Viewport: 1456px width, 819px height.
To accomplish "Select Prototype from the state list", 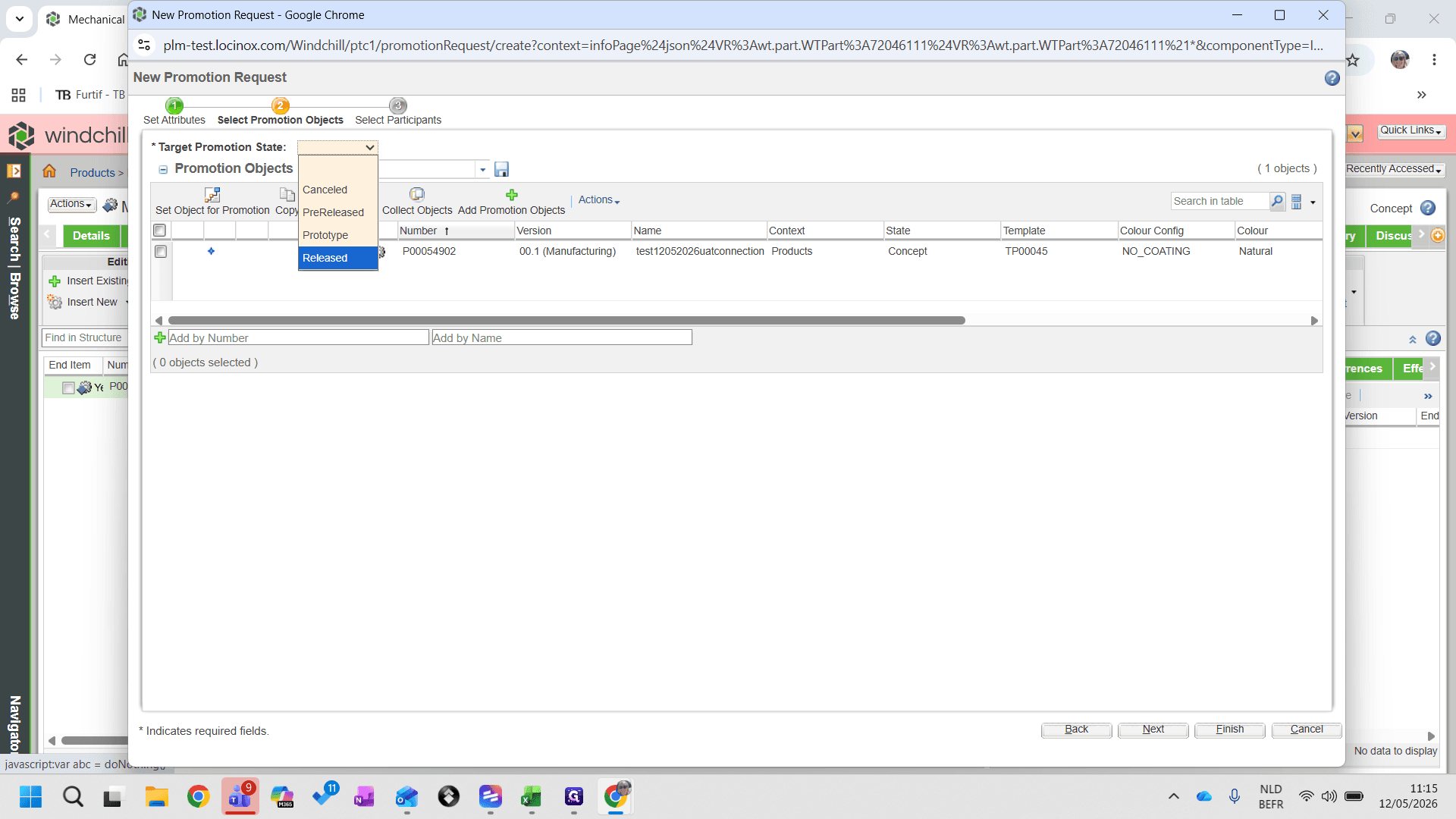I will click(337, 235).
